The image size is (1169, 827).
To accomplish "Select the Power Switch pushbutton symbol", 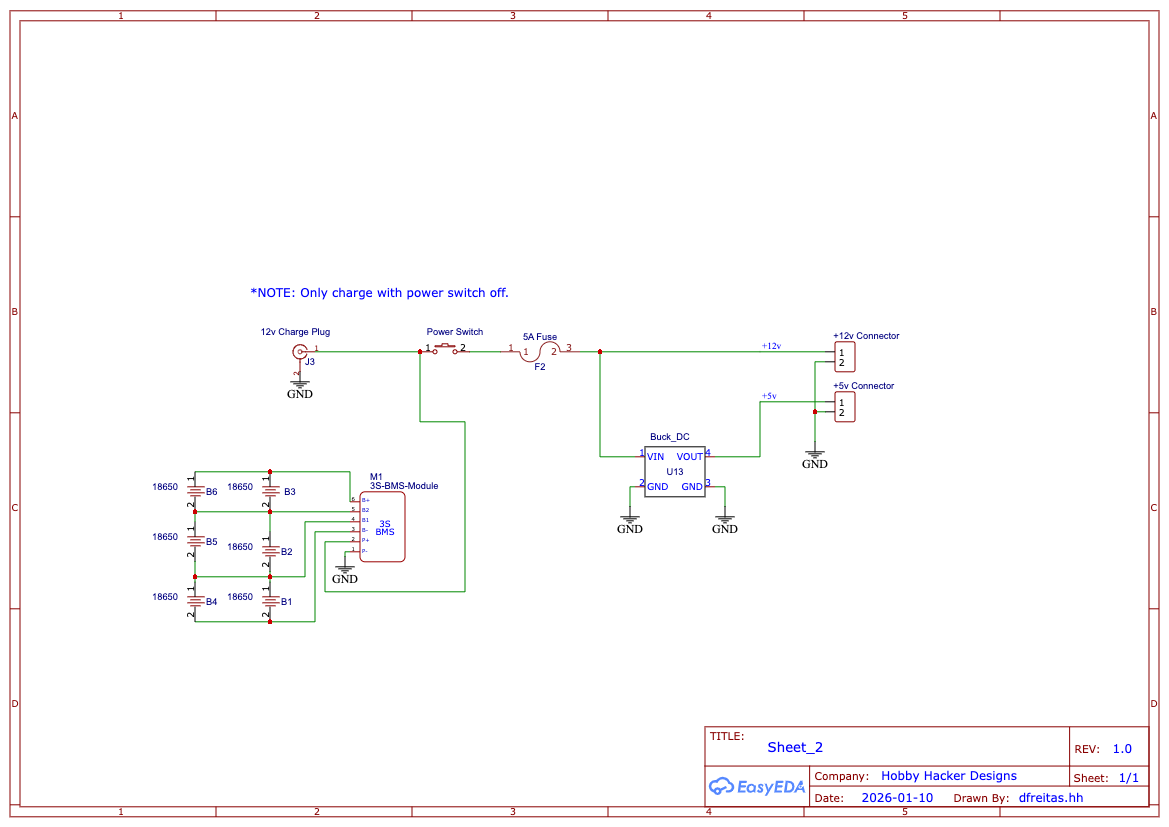I will point(446,348).
